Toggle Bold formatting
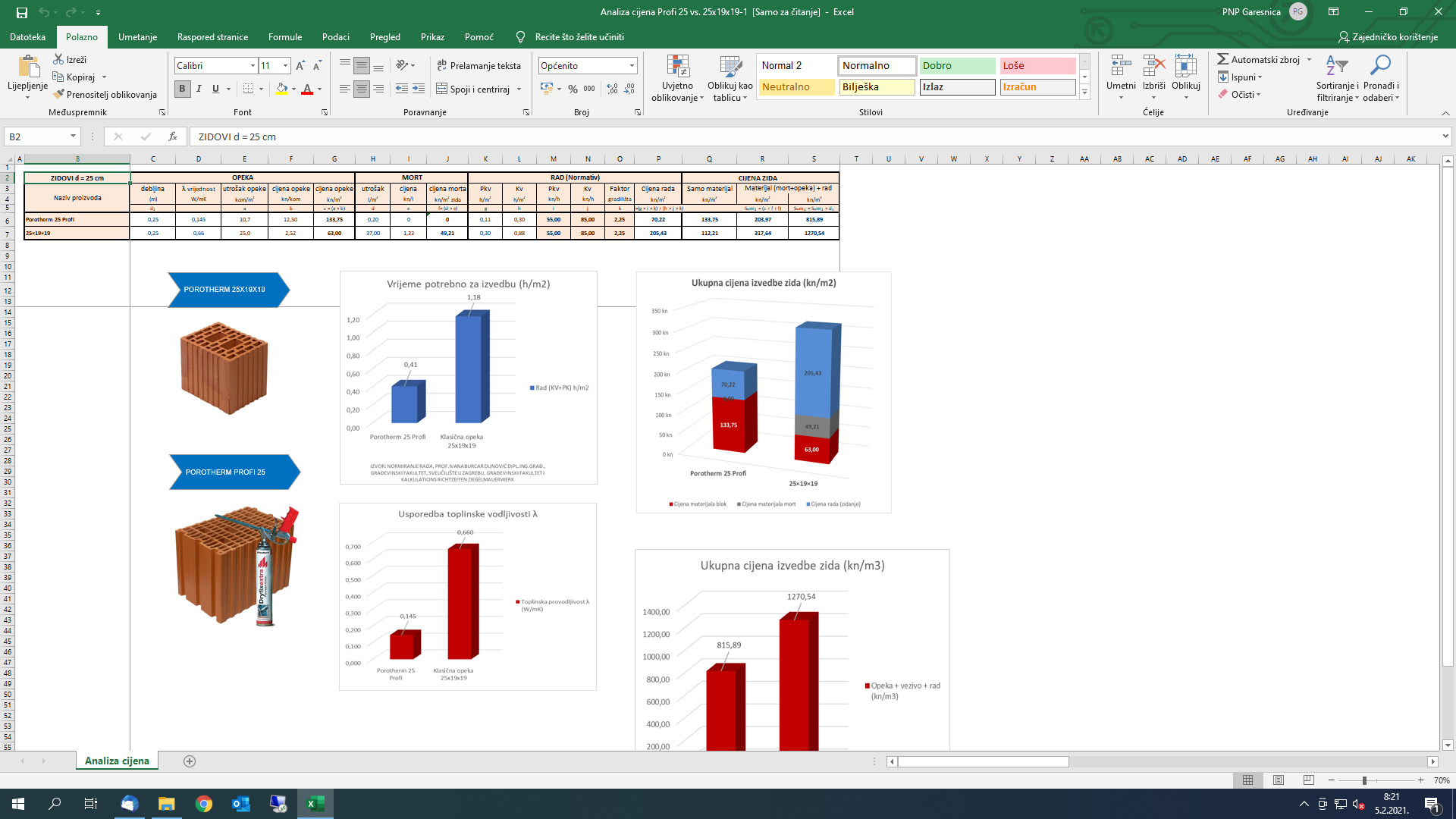 (182, 89)
